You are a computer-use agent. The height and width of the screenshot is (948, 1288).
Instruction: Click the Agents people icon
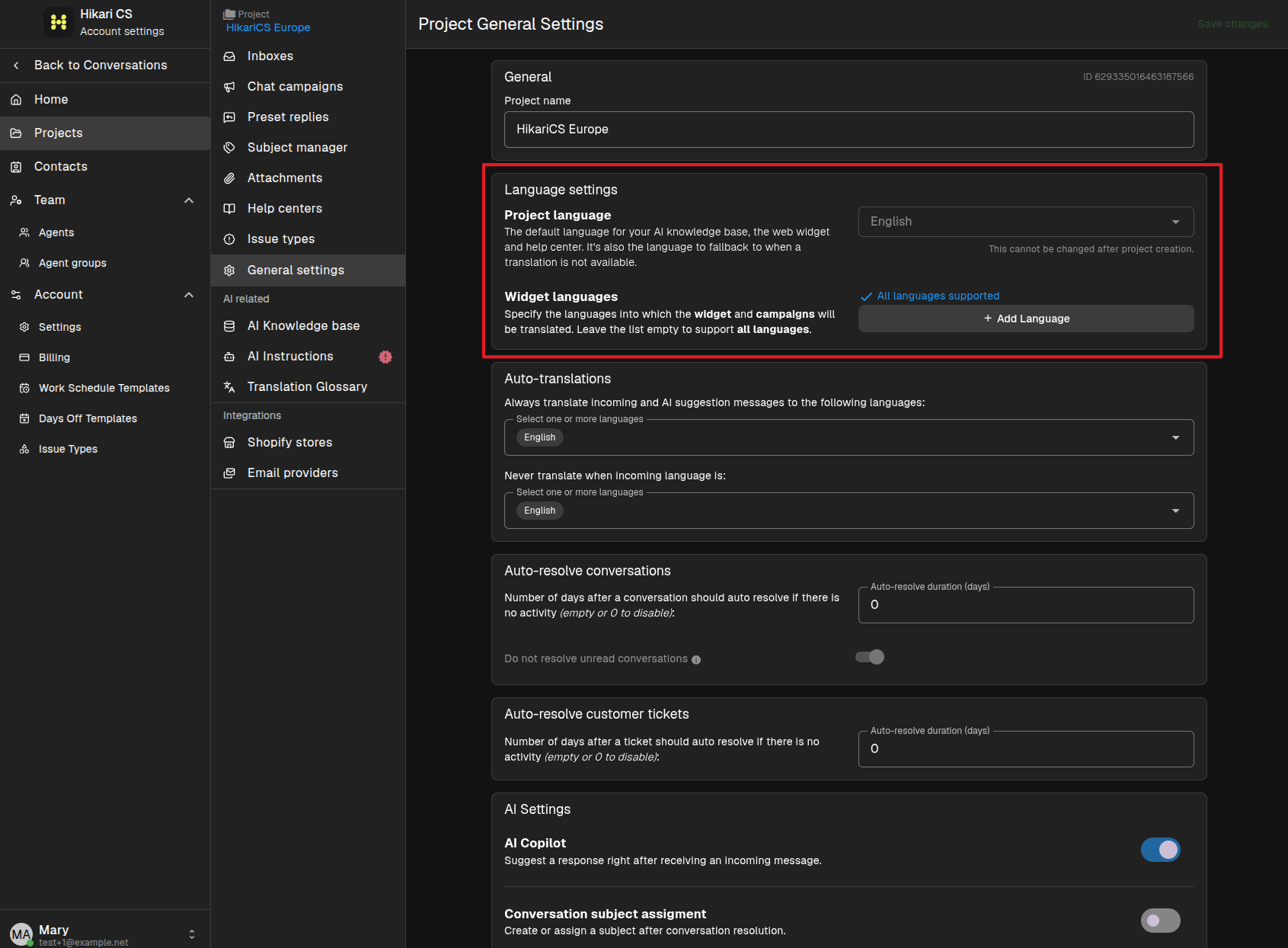point(24,232)
